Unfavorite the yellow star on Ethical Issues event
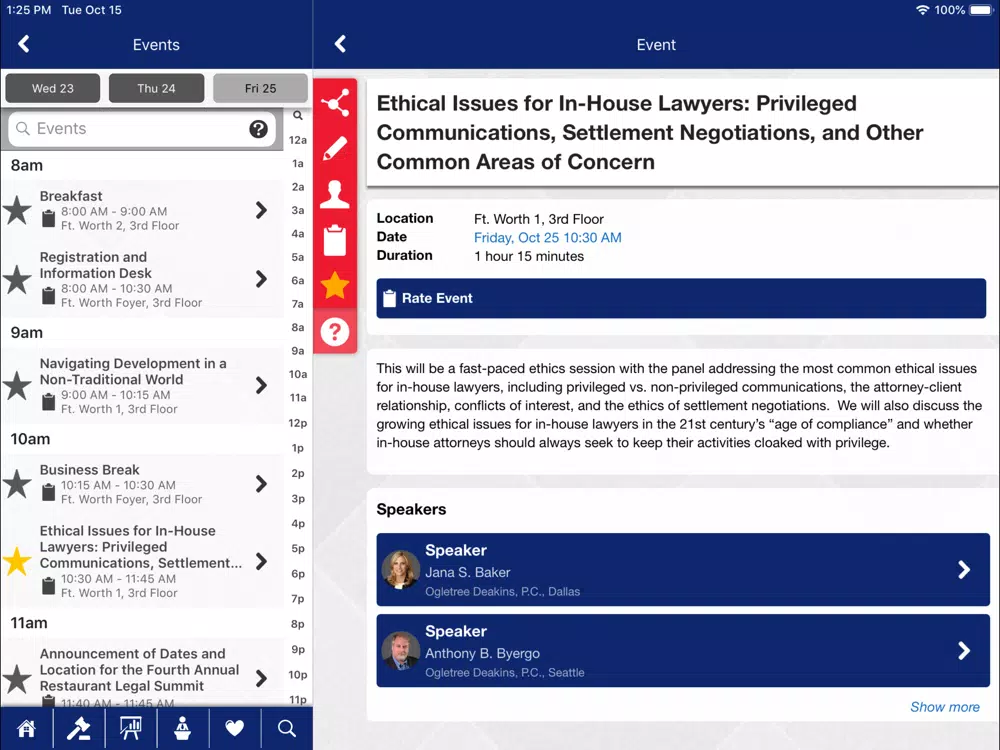The width and height of the screenshot is (1000, 750). point(17,561)
